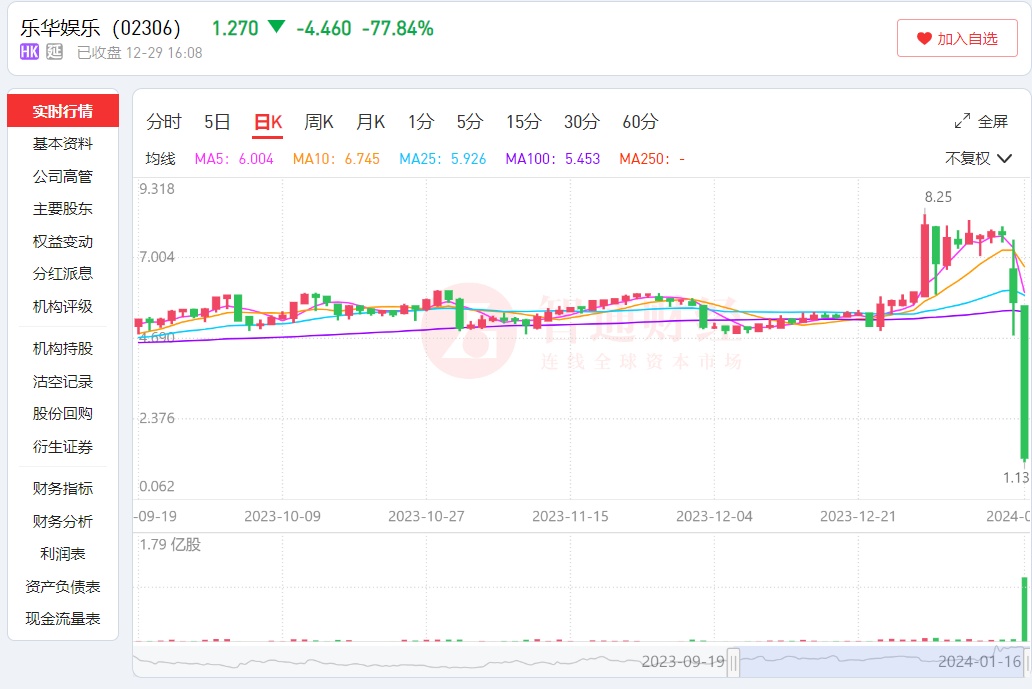Add stock via 加入自选 button
Image resolution: width=1032 pixels, height=689 pixels.
(x=957, y=38)
